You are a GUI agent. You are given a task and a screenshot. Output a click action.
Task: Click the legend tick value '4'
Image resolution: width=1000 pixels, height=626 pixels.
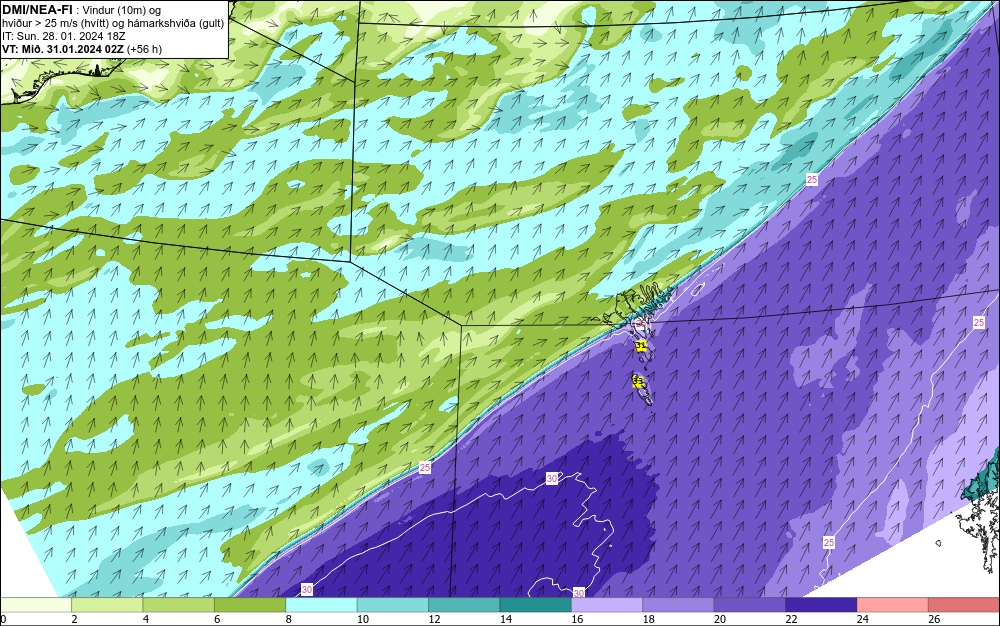[145, 619]
